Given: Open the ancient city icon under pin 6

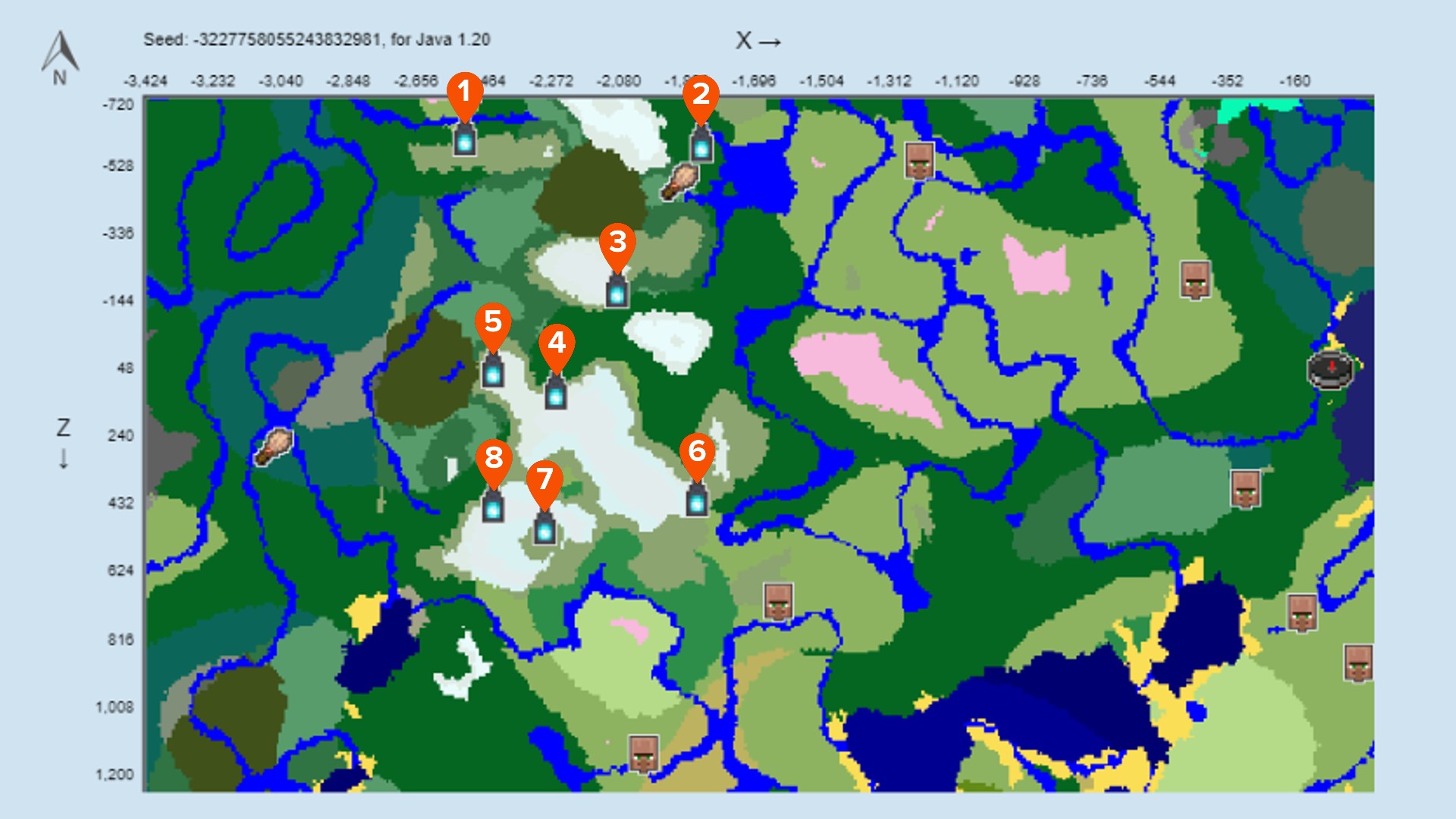Looking at the screenshot, I should (x=697, y=500).
